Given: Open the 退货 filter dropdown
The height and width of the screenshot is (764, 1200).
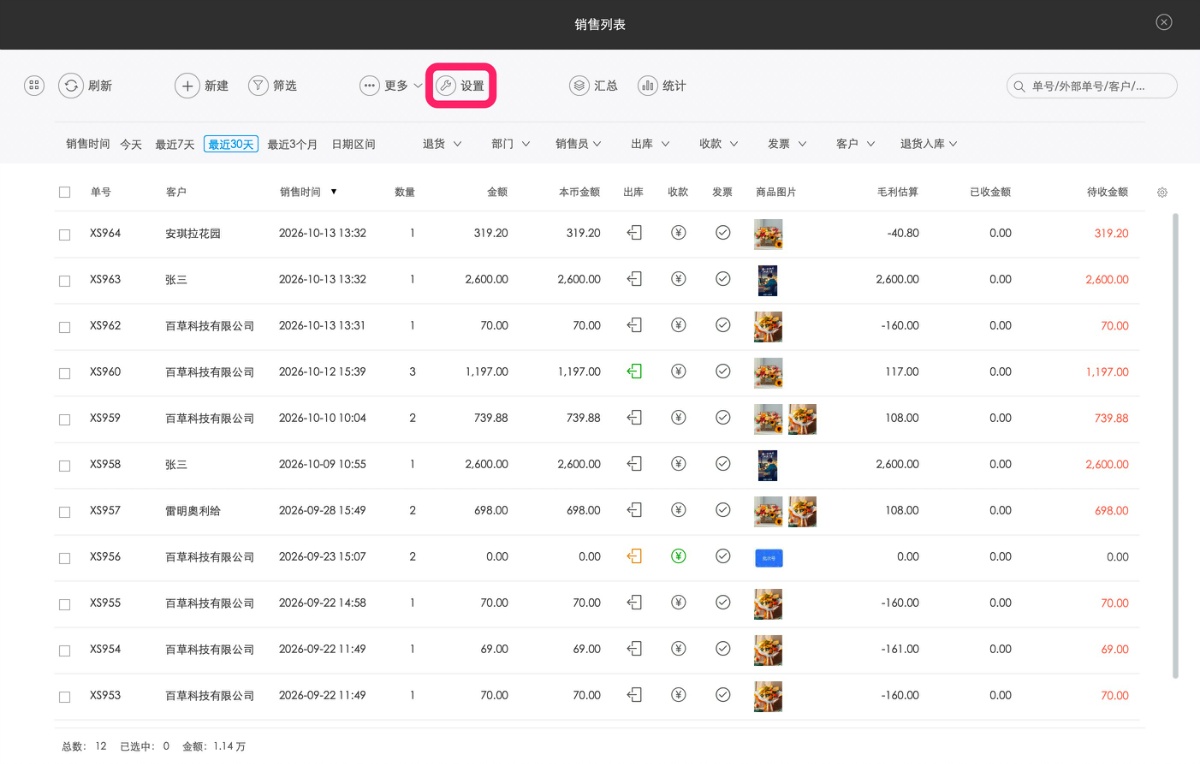Looking at the screenshot, I should pyautogui.click(x=442, y=144).
